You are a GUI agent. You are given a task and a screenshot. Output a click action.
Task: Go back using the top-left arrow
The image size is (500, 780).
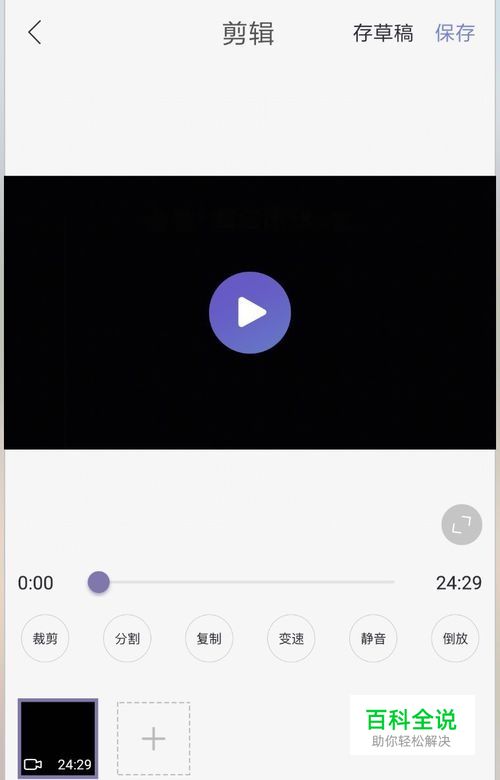[x=34, y=33]
